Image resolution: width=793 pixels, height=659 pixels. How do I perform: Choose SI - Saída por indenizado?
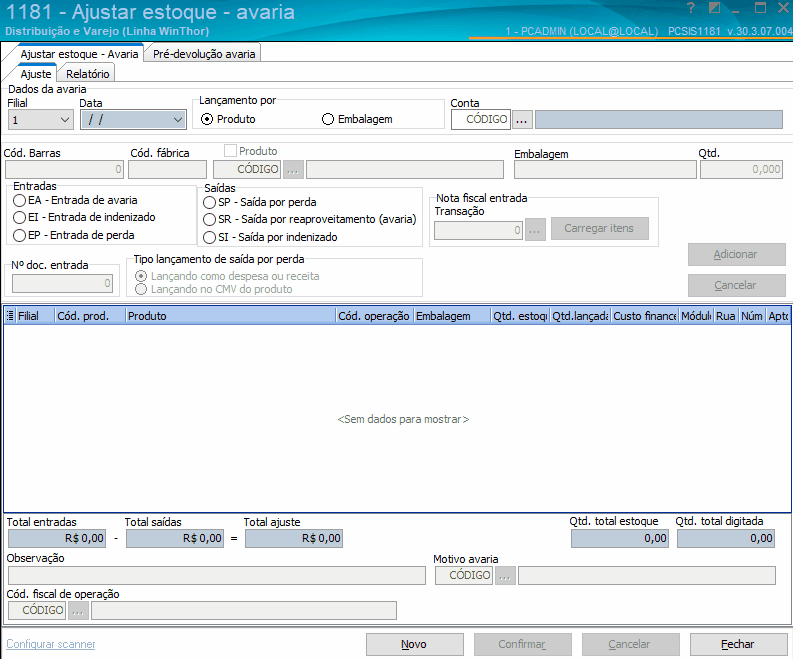pyautogui.click(x=209, y=237)
